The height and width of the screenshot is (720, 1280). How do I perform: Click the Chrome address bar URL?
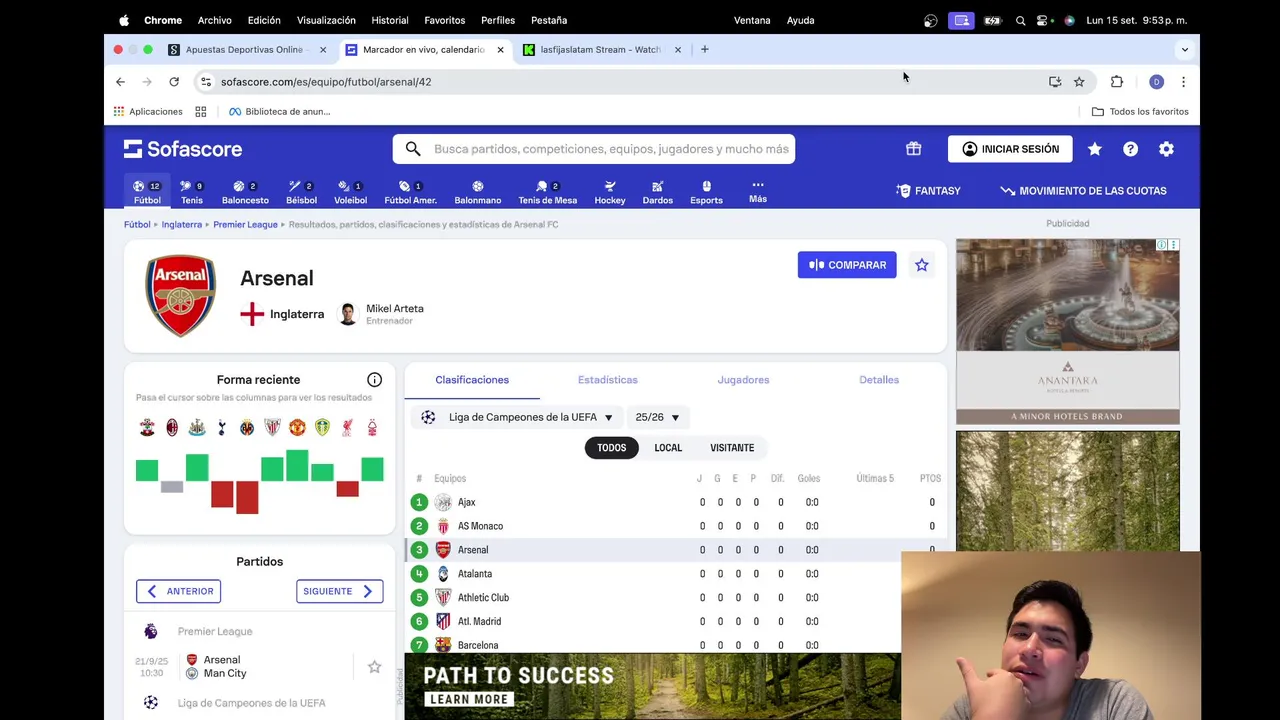coord(326,82)
